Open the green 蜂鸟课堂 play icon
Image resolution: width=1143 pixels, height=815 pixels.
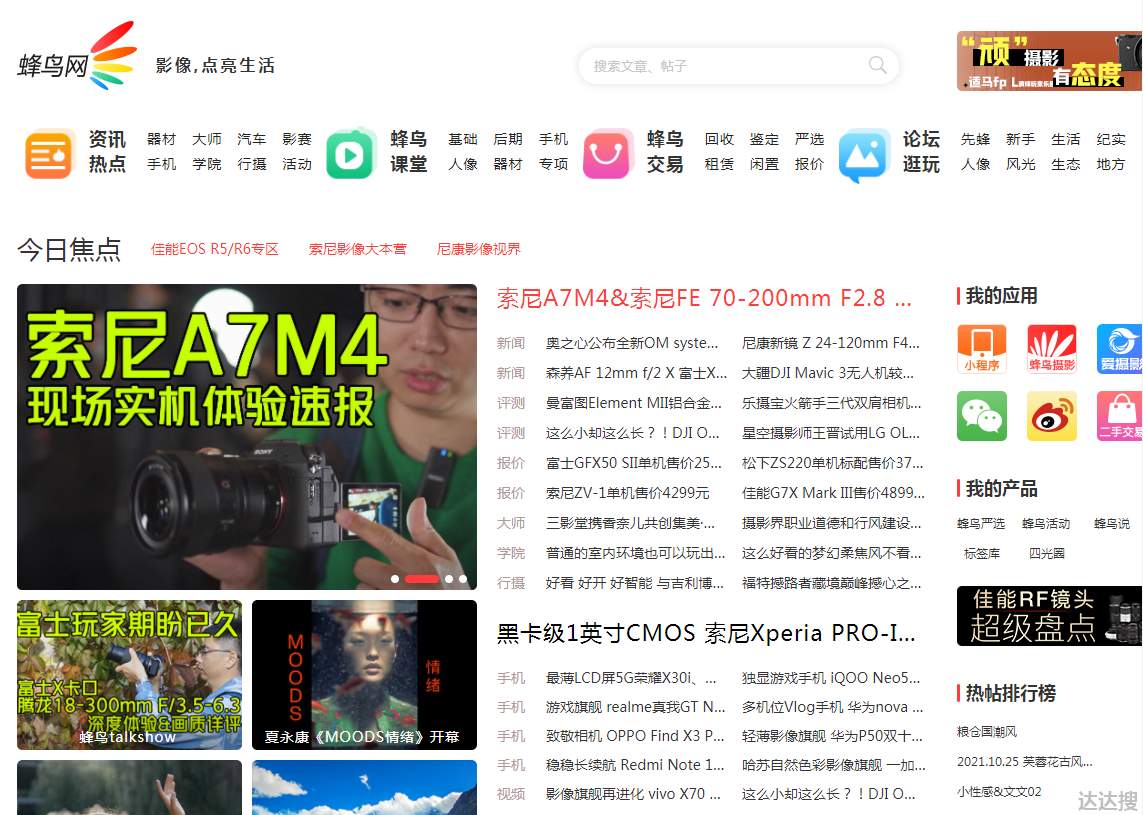point(351,154)
